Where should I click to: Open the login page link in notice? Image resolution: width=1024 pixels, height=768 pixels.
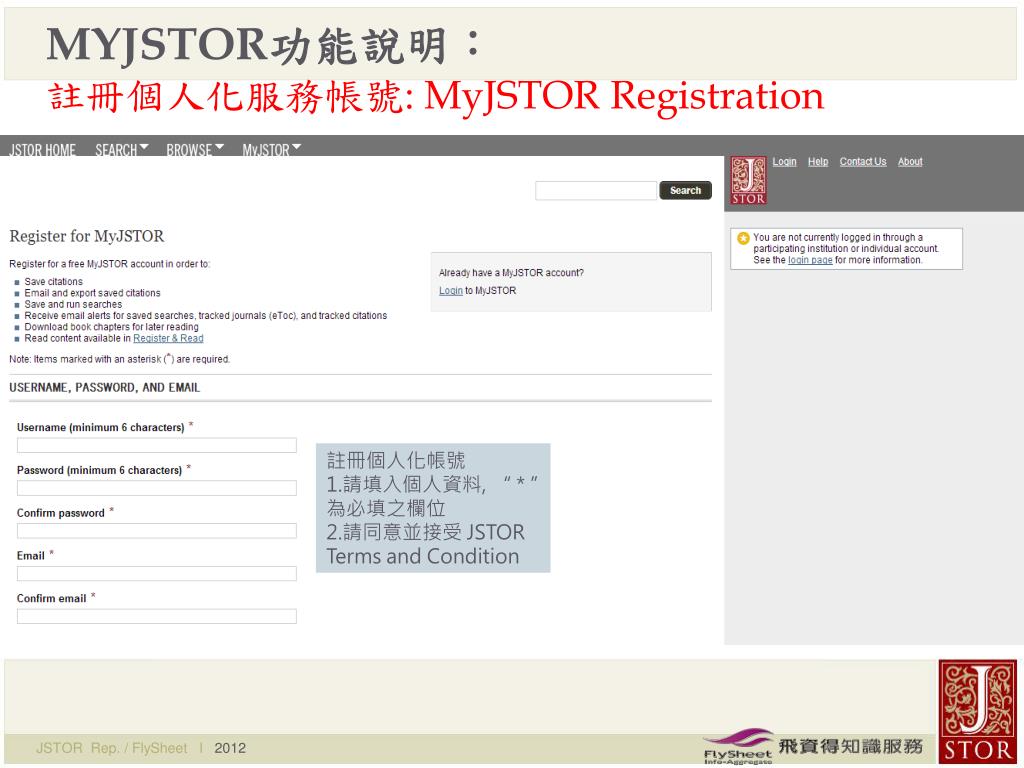(810, 260)
